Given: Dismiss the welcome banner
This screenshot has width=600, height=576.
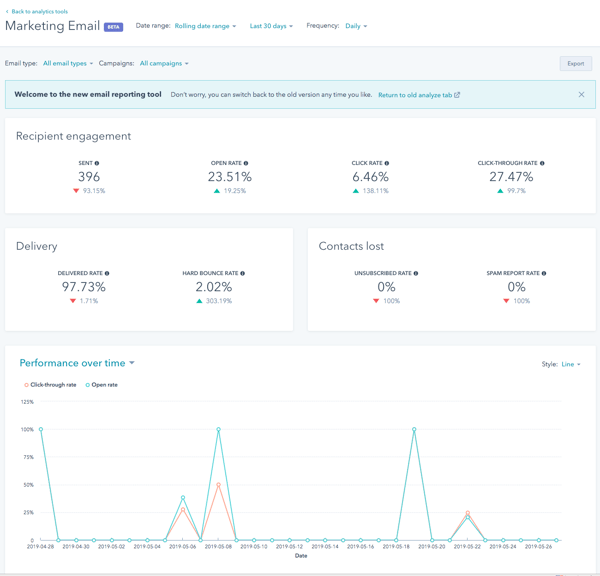Looking at the screenshot, I should pyautogui.click(x=581, y=95).
